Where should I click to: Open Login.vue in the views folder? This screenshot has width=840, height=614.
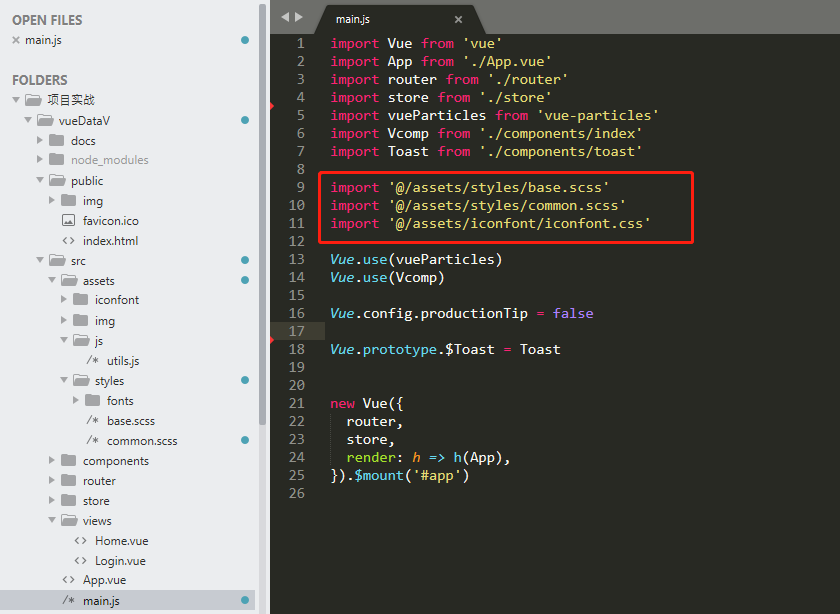(121, 561)
